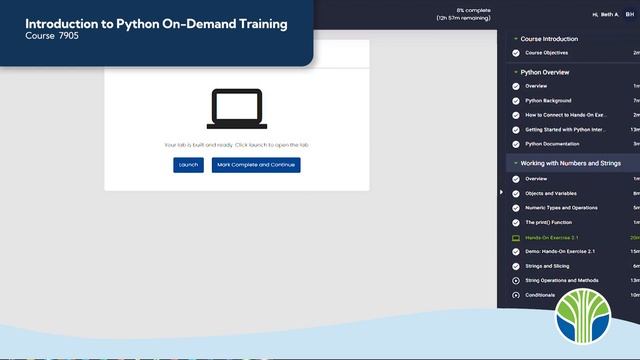Image resolution: width=640 pixels, height=360 pixels.
Task: Click checkmark beside Numeric Types and Operations
Action: point(516,208)
